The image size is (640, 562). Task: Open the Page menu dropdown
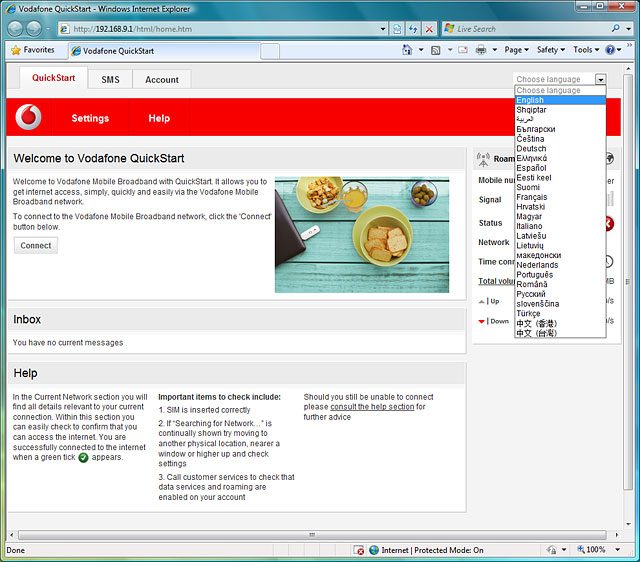(x=516, y=50)
